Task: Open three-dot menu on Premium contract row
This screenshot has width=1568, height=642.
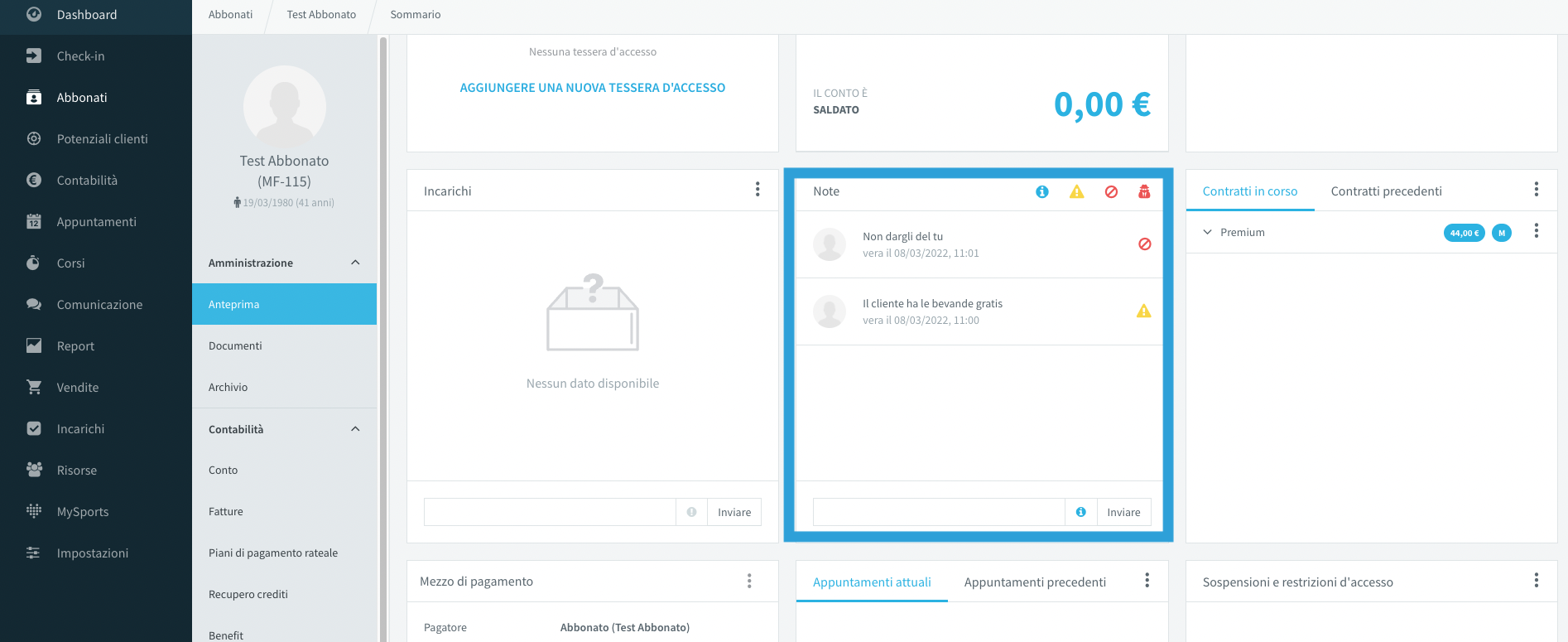Action: [x=1537, y=231]
